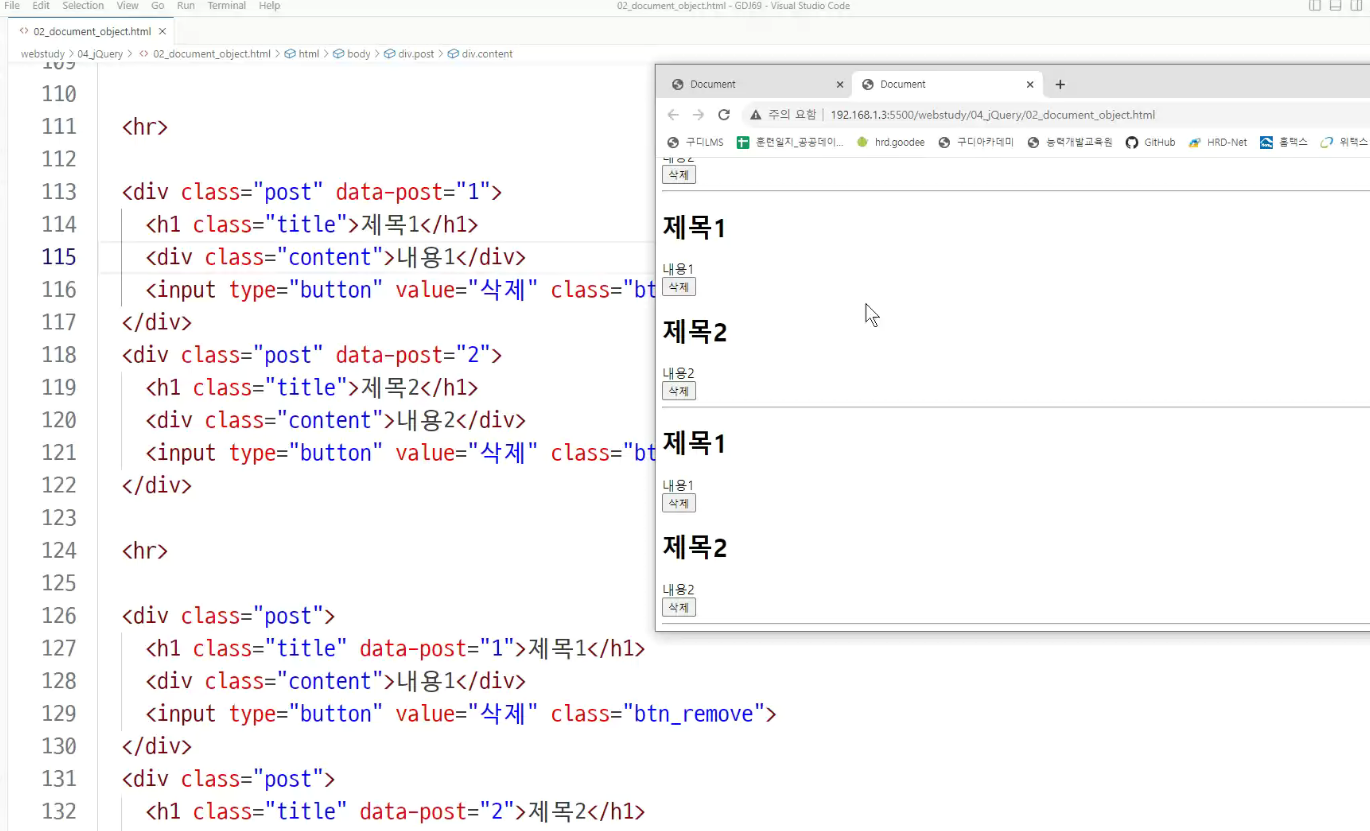Select the 02_document_object.html editor tab

[x=92, y=31]
